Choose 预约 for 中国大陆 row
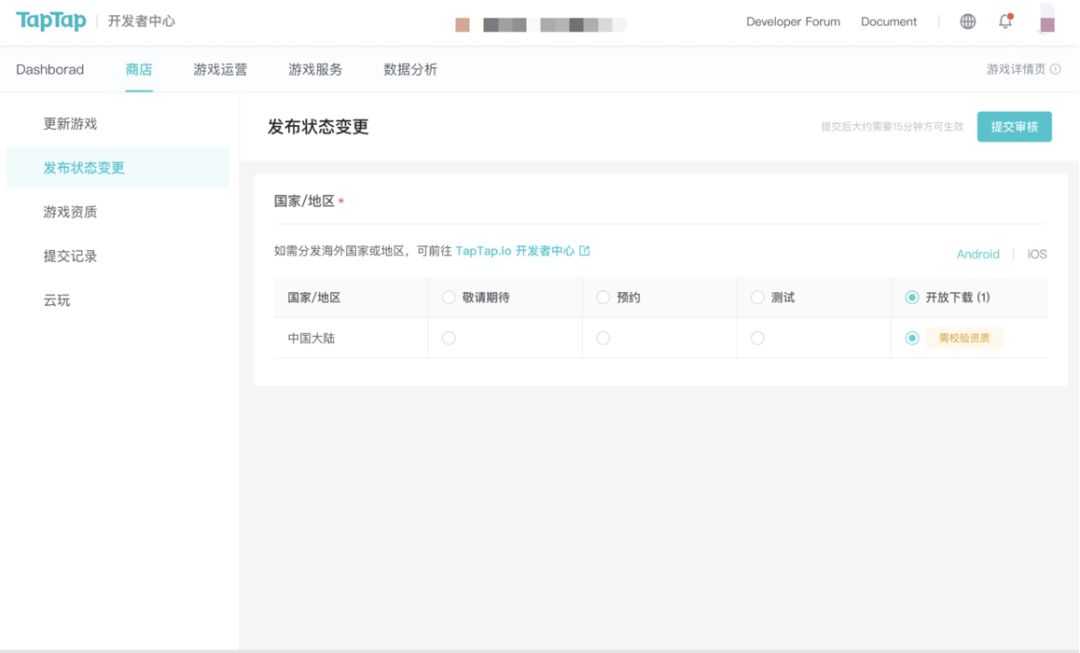The width and height of the screenshot is (1080, 653). (x=603, y=338)
